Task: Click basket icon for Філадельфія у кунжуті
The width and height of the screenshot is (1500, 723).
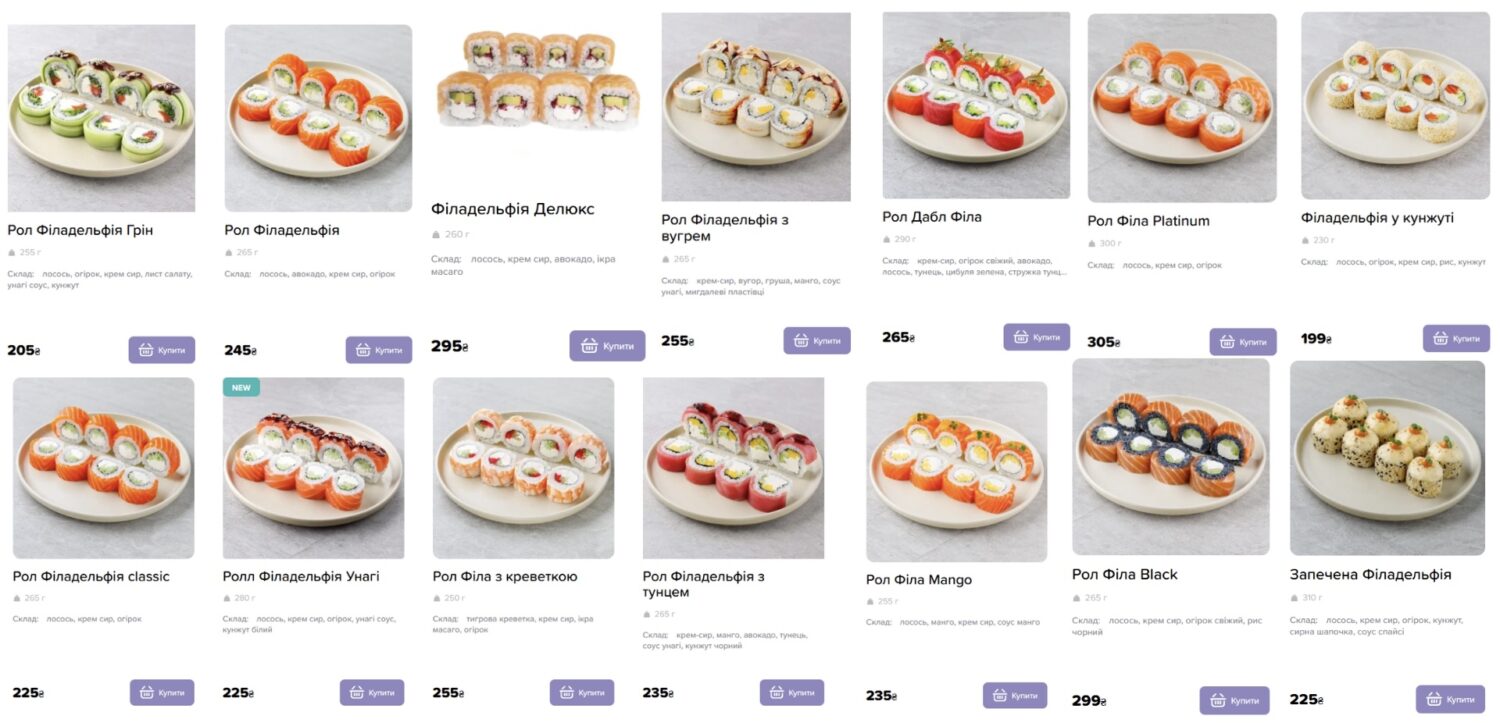Action: 1441,338
